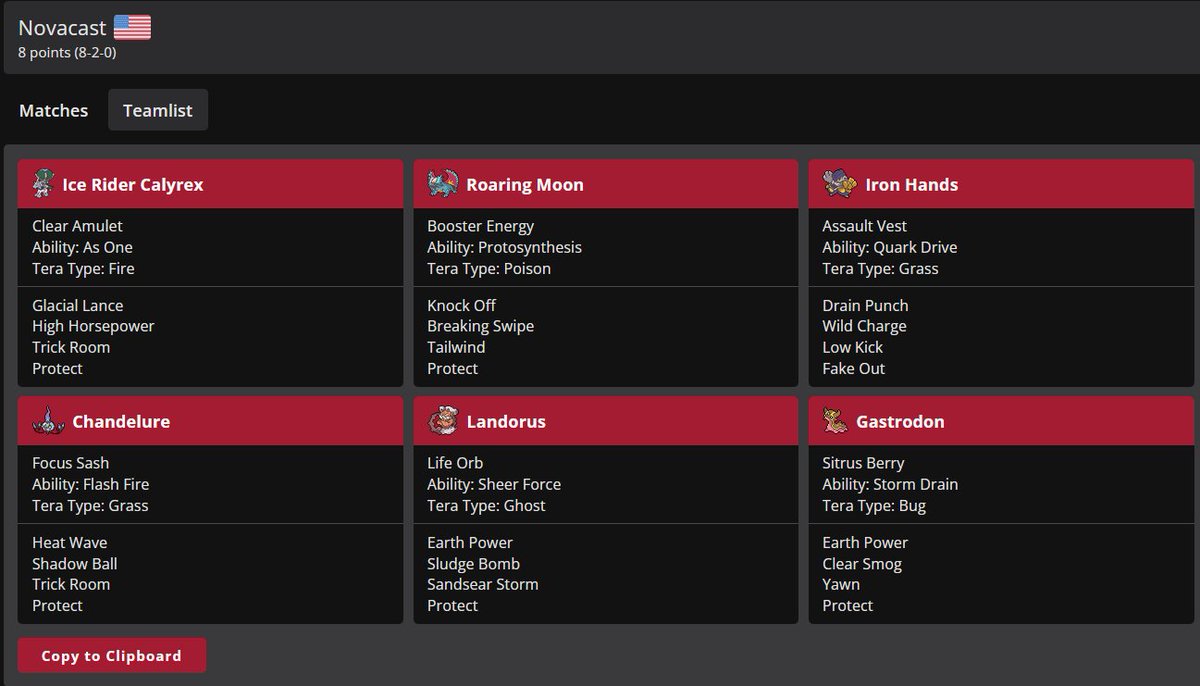Click the Roaring Moon sprite icon
The width and height of the screenshot is (1200, 686).
(x=442, y=184)
